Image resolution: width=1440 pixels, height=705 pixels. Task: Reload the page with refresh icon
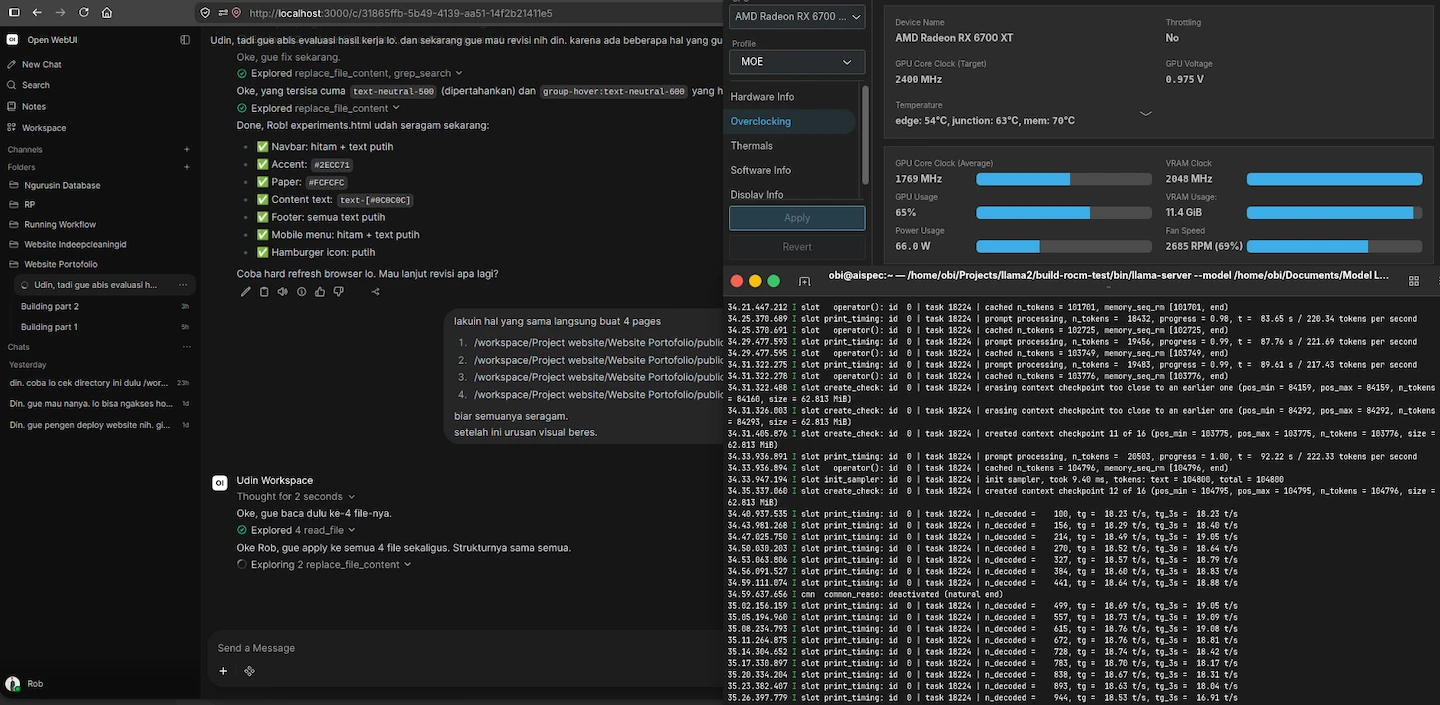click(x=83, y=13)
